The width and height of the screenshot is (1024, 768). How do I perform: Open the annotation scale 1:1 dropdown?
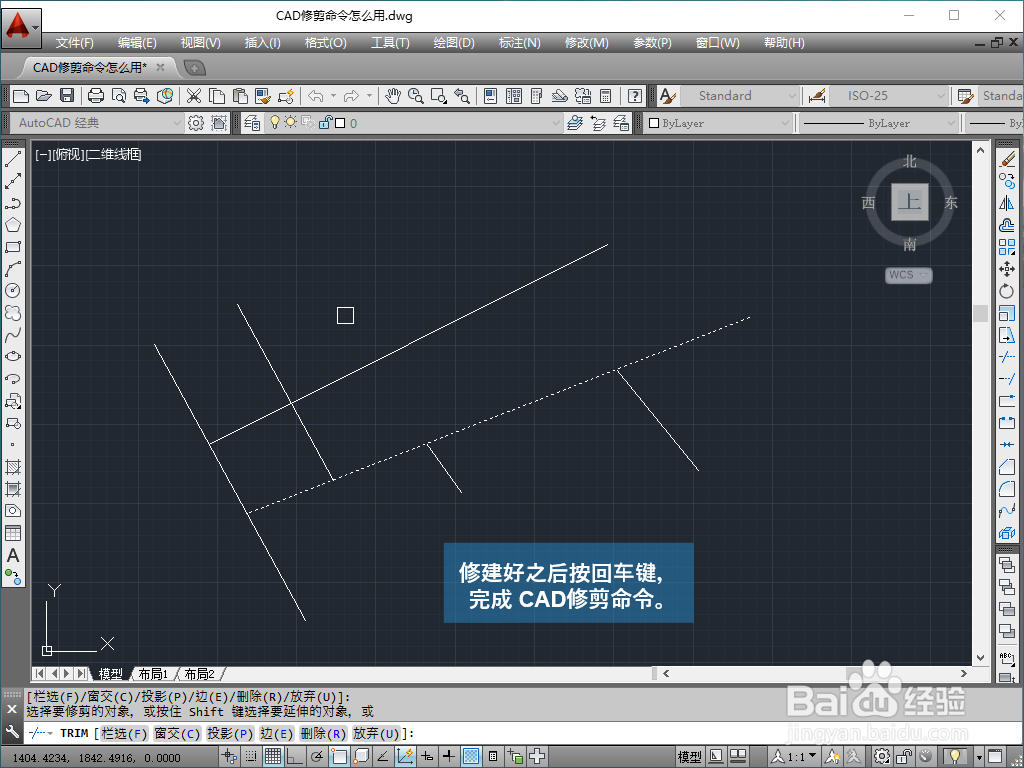pos(812,756)
